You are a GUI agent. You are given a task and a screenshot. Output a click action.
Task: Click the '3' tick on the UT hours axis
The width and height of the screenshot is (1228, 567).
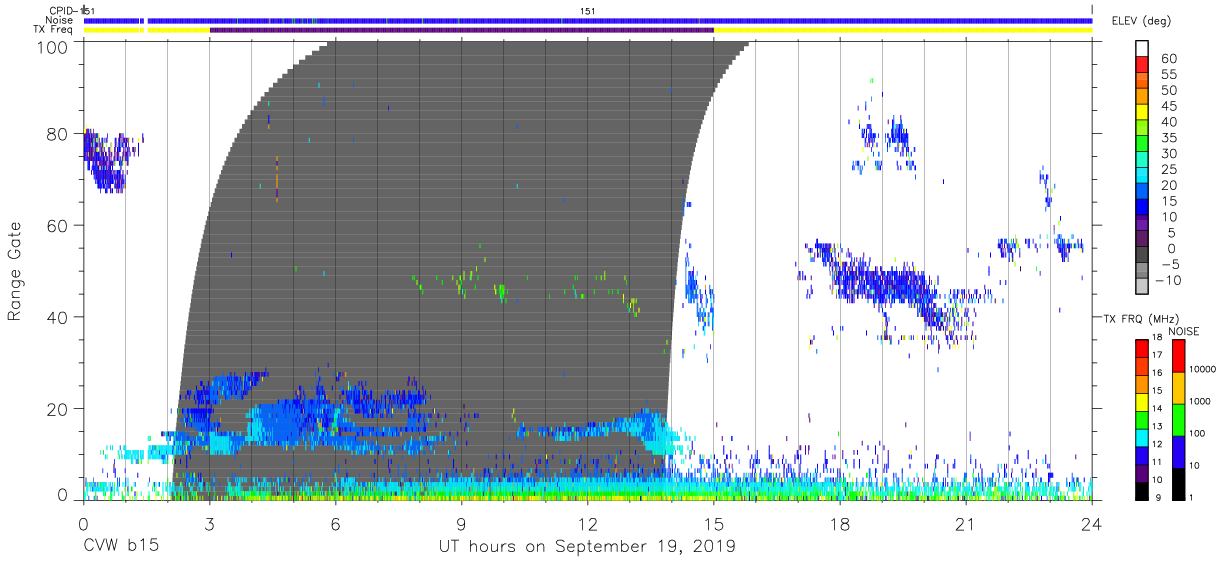coord(210,524)
